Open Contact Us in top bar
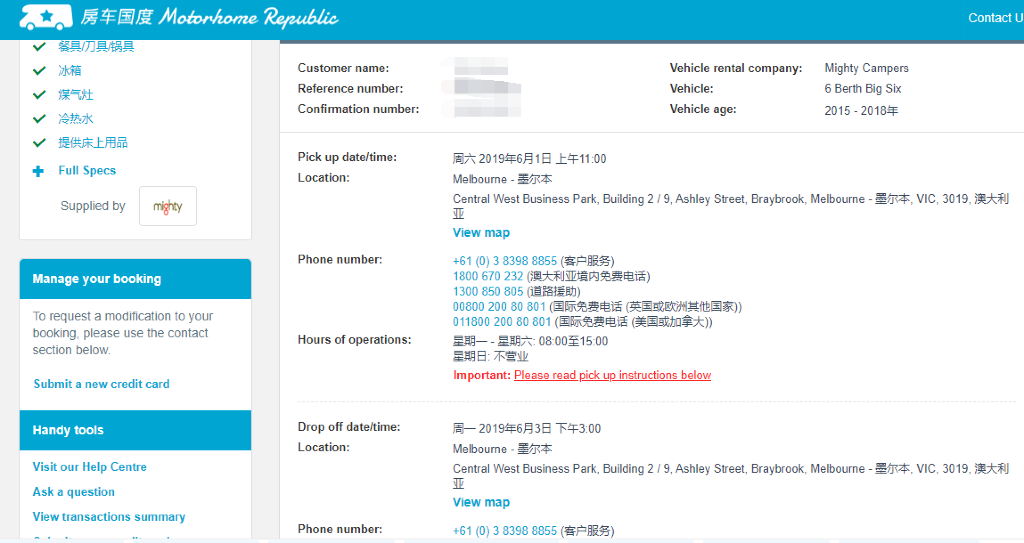 pos(994,18)
